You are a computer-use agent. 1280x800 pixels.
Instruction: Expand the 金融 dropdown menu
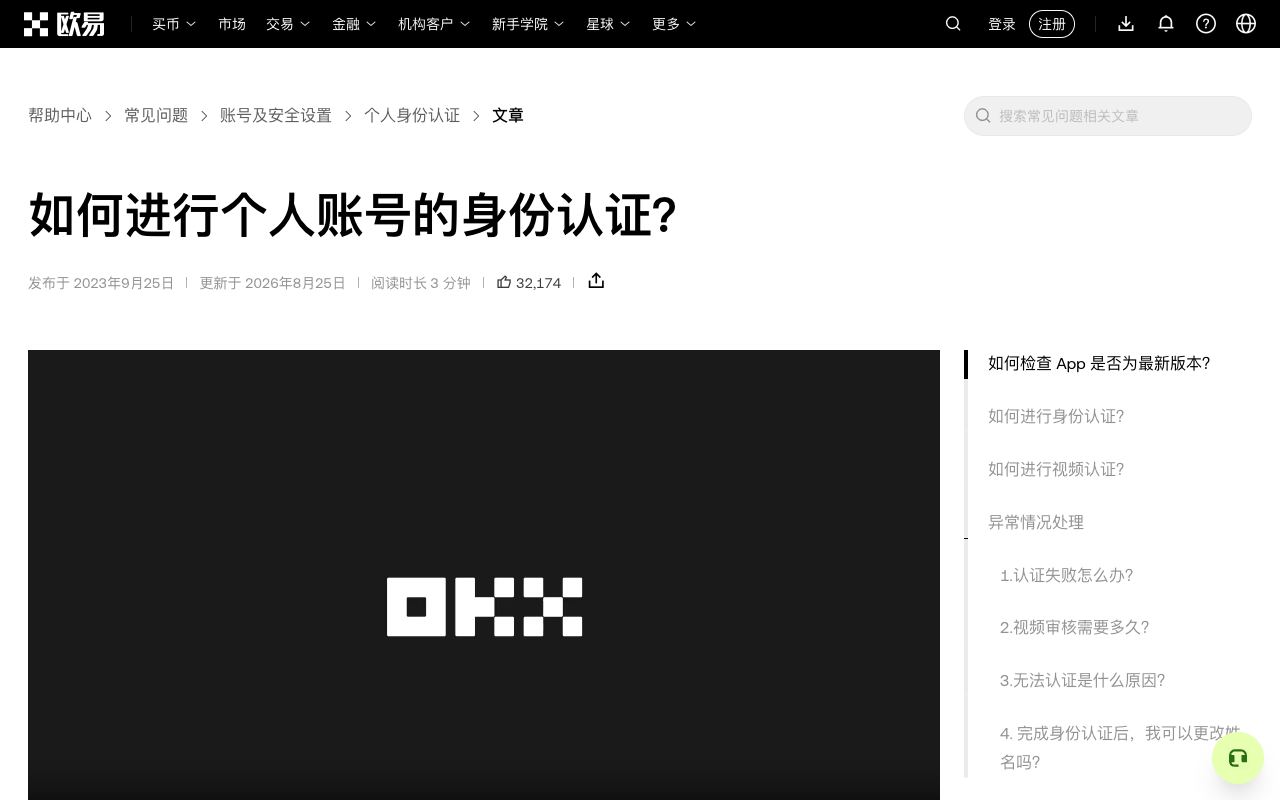354,24
